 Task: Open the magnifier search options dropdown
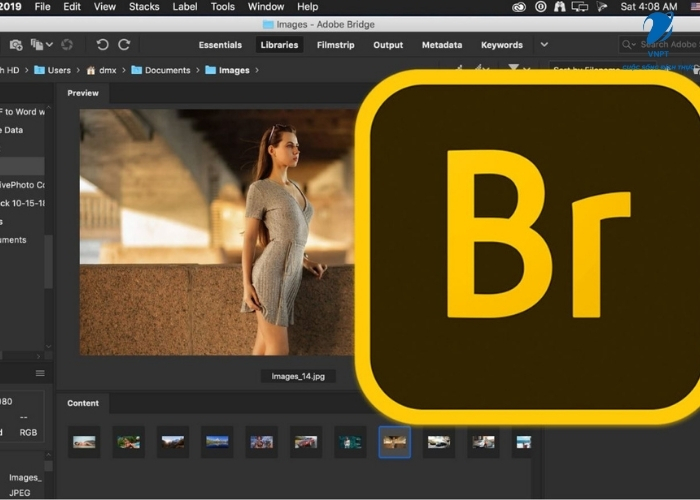pyautogui.click(x=629, y=45)
